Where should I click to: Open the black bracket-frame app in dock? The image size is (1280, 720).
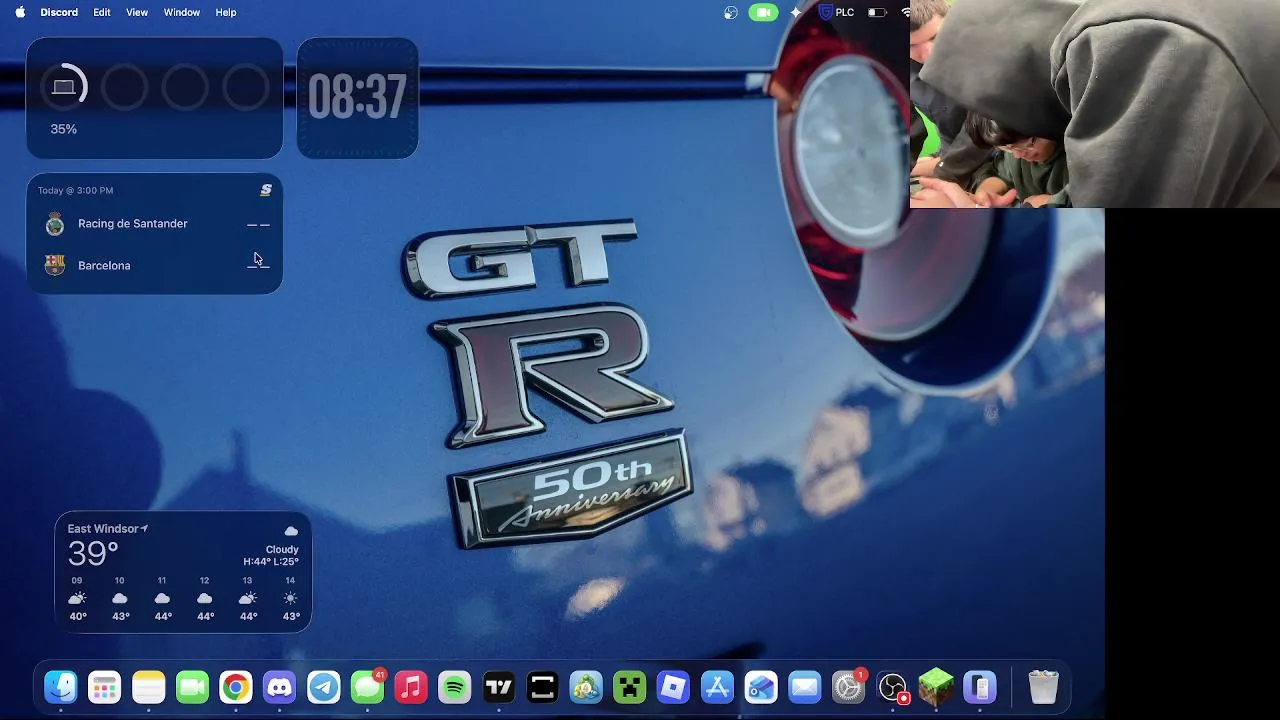[x=542, y=687]
